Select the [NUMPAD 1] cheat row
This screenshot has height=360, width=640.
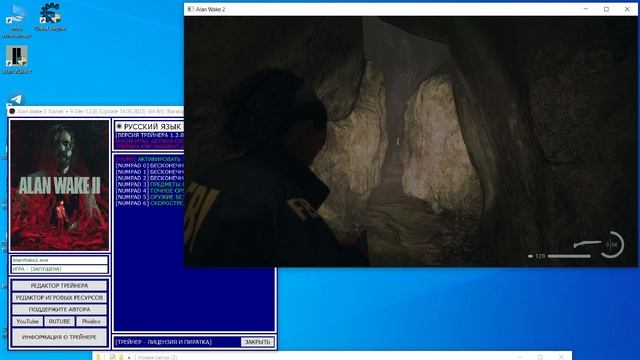(149, 172)
